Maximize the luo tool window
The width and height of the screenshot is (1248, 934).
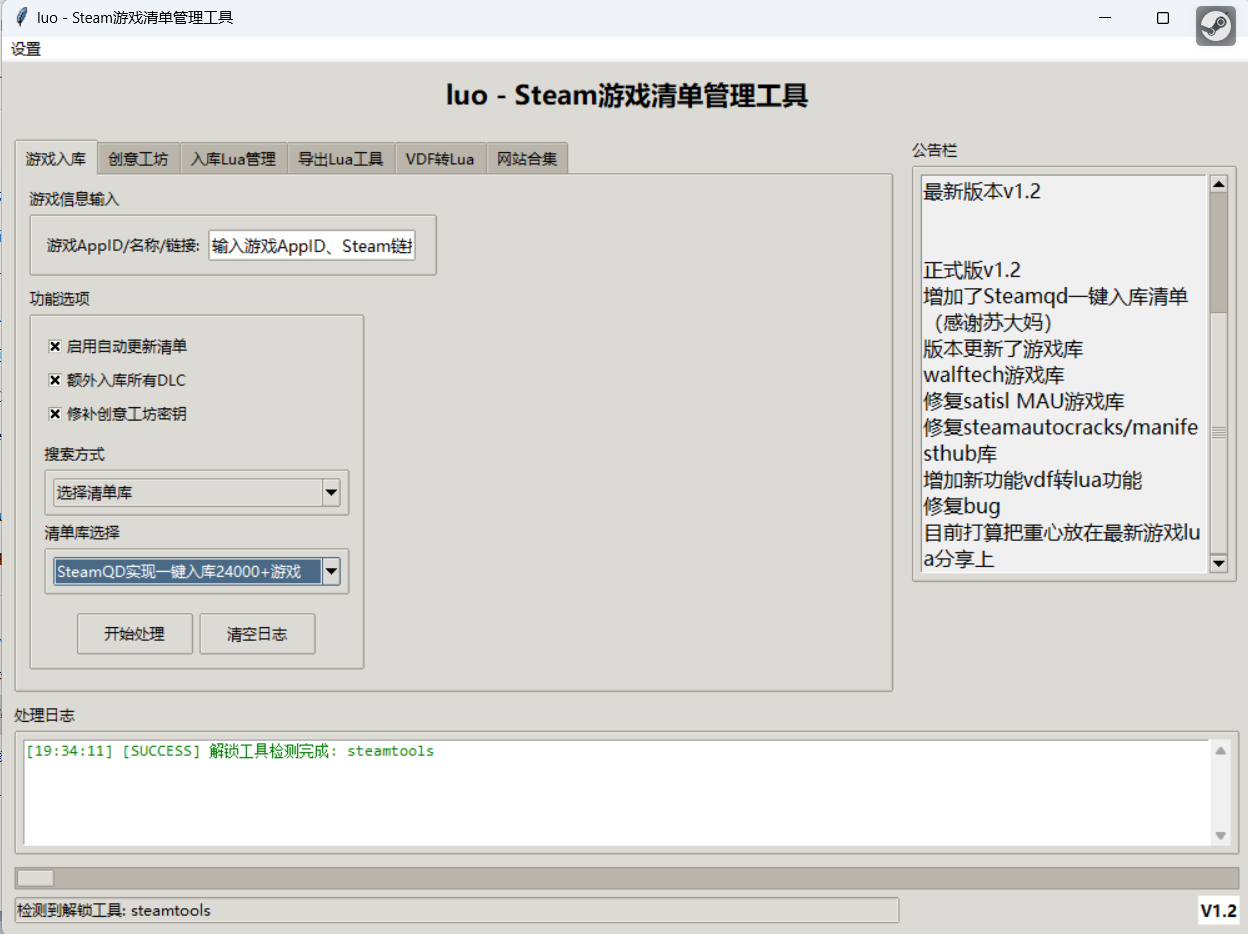1163,18
